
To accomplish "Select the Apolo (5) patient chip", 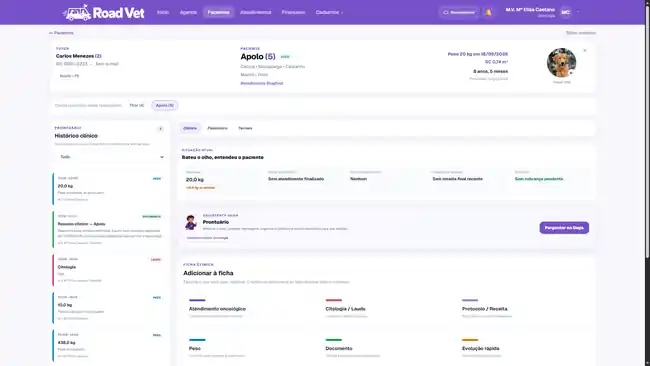I will click(x=165, y=106).
